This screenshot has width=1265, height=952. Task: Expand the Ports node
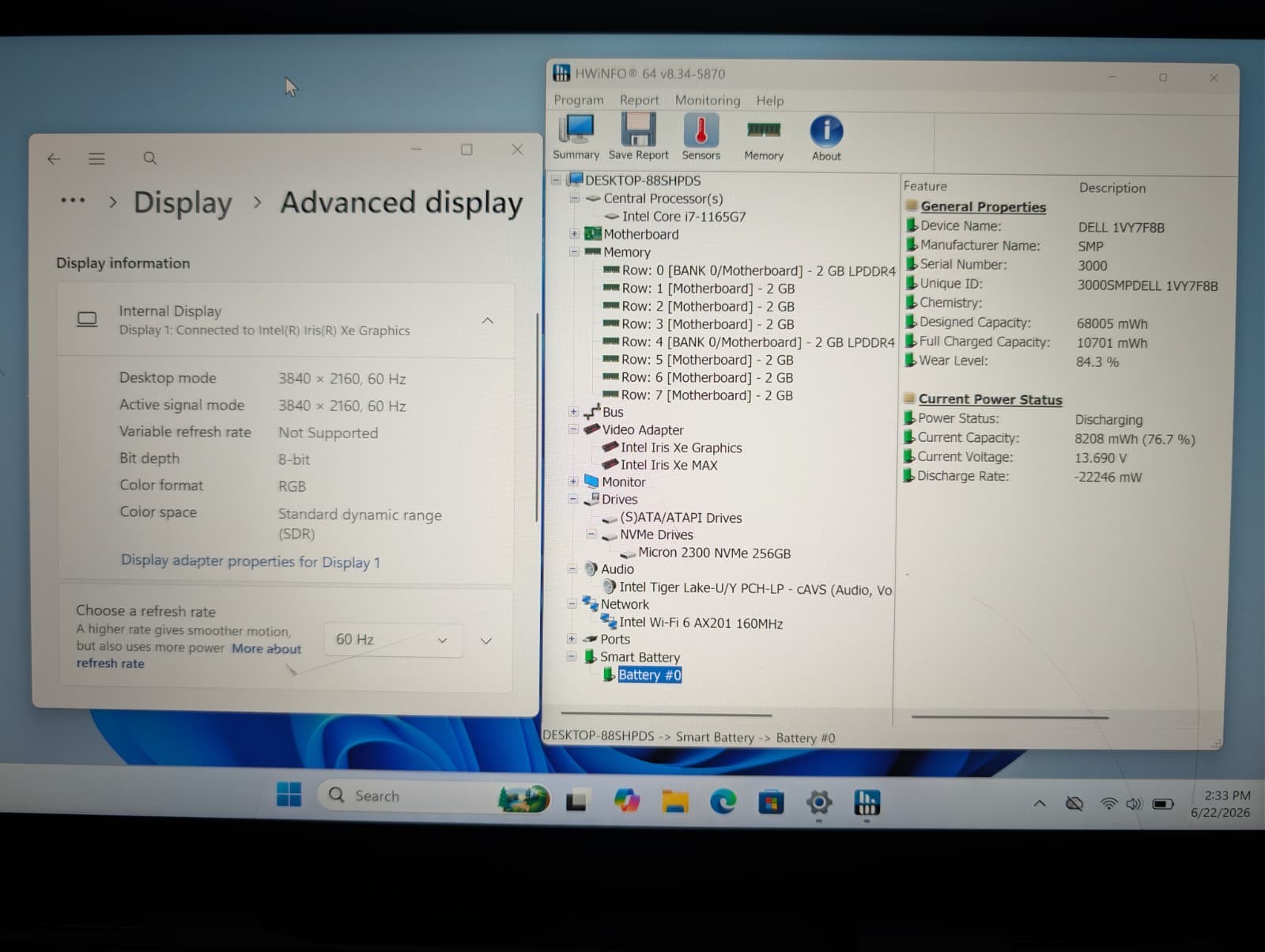[x=572, y=639]
